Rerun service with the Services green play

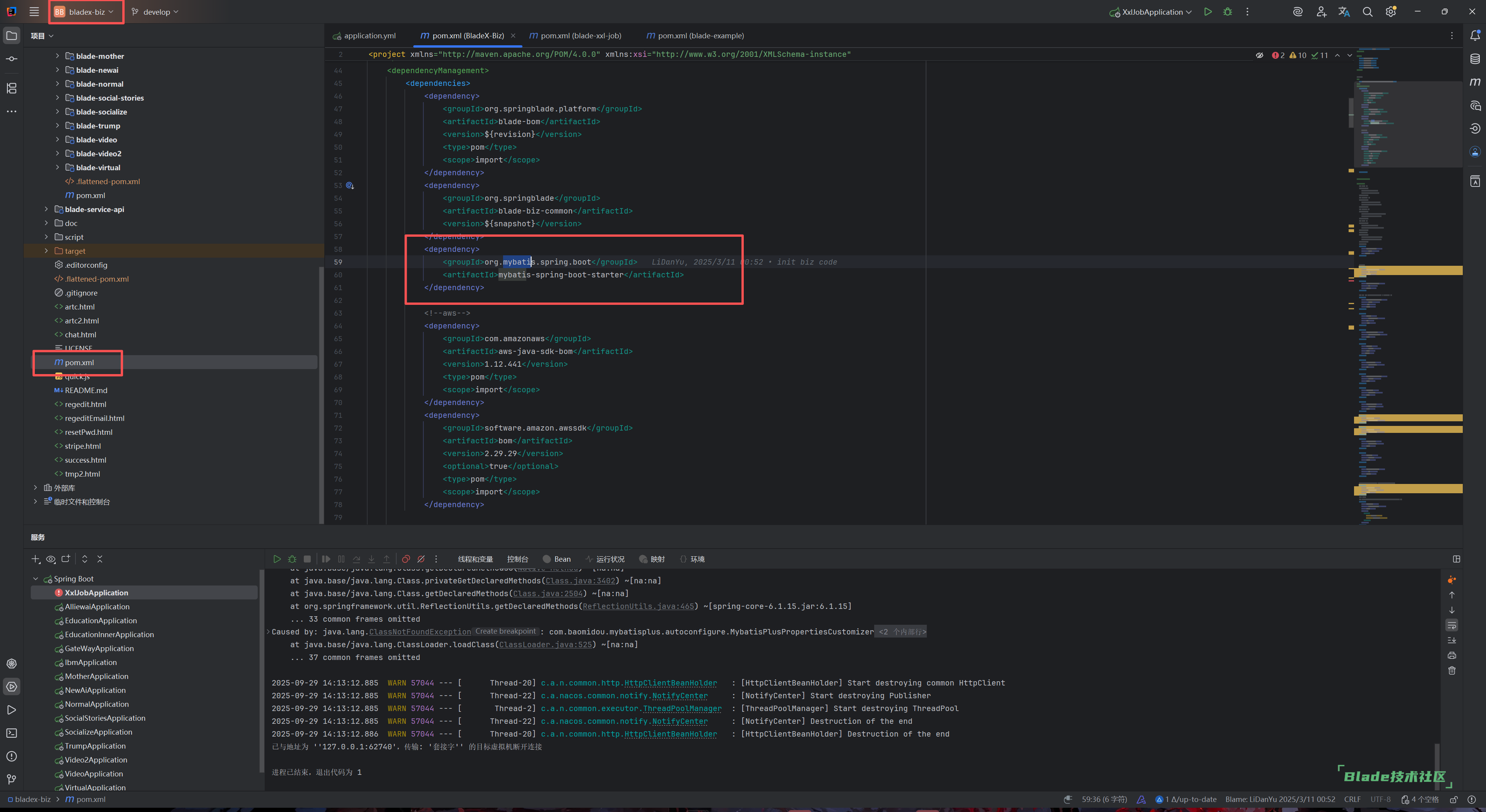tap(277, 559)
